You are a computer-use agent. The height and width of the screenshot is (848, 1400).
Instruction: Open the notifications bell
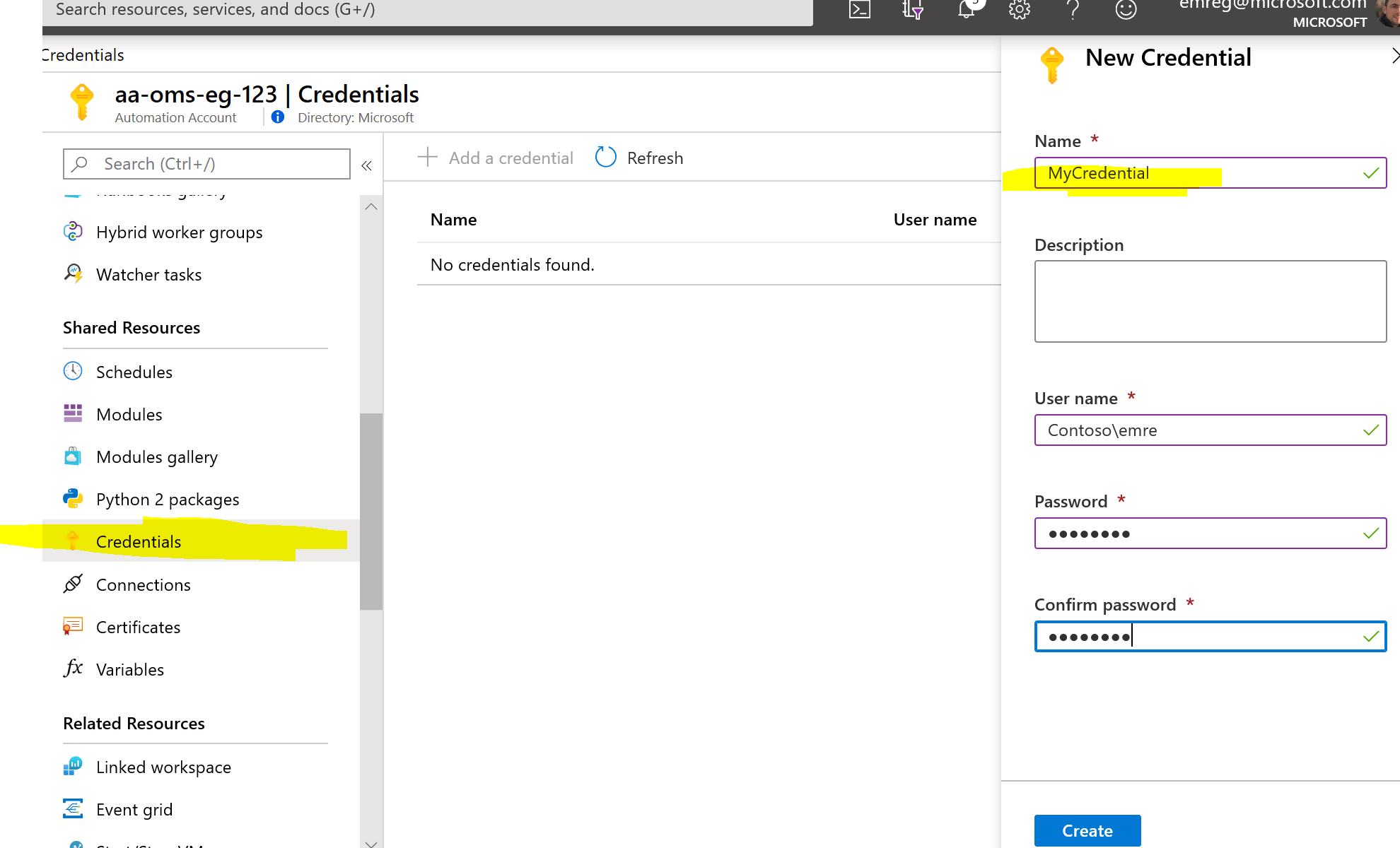966,10
